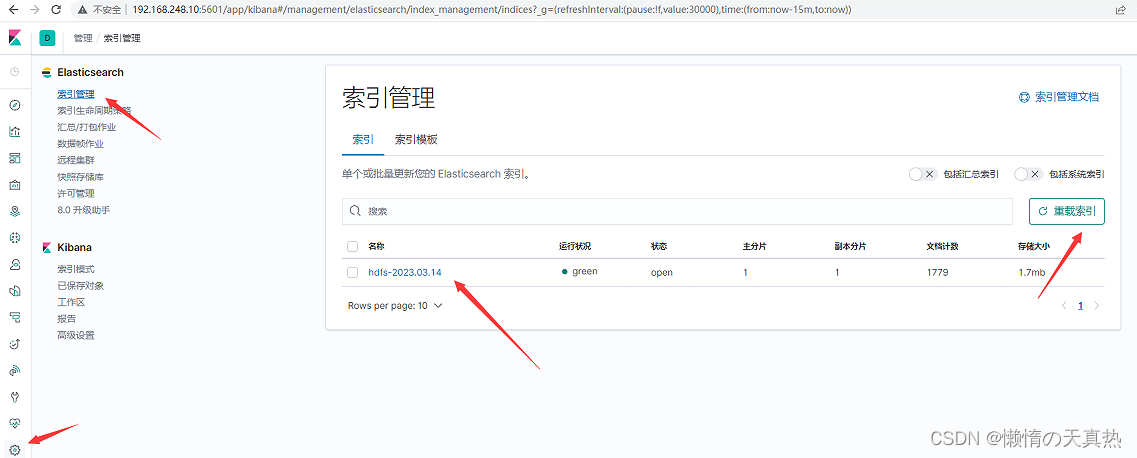Check the hdfs-2023.03.14 row checkbox
1137x458 pixels.
pyautogui.click(x=352, y=272)
